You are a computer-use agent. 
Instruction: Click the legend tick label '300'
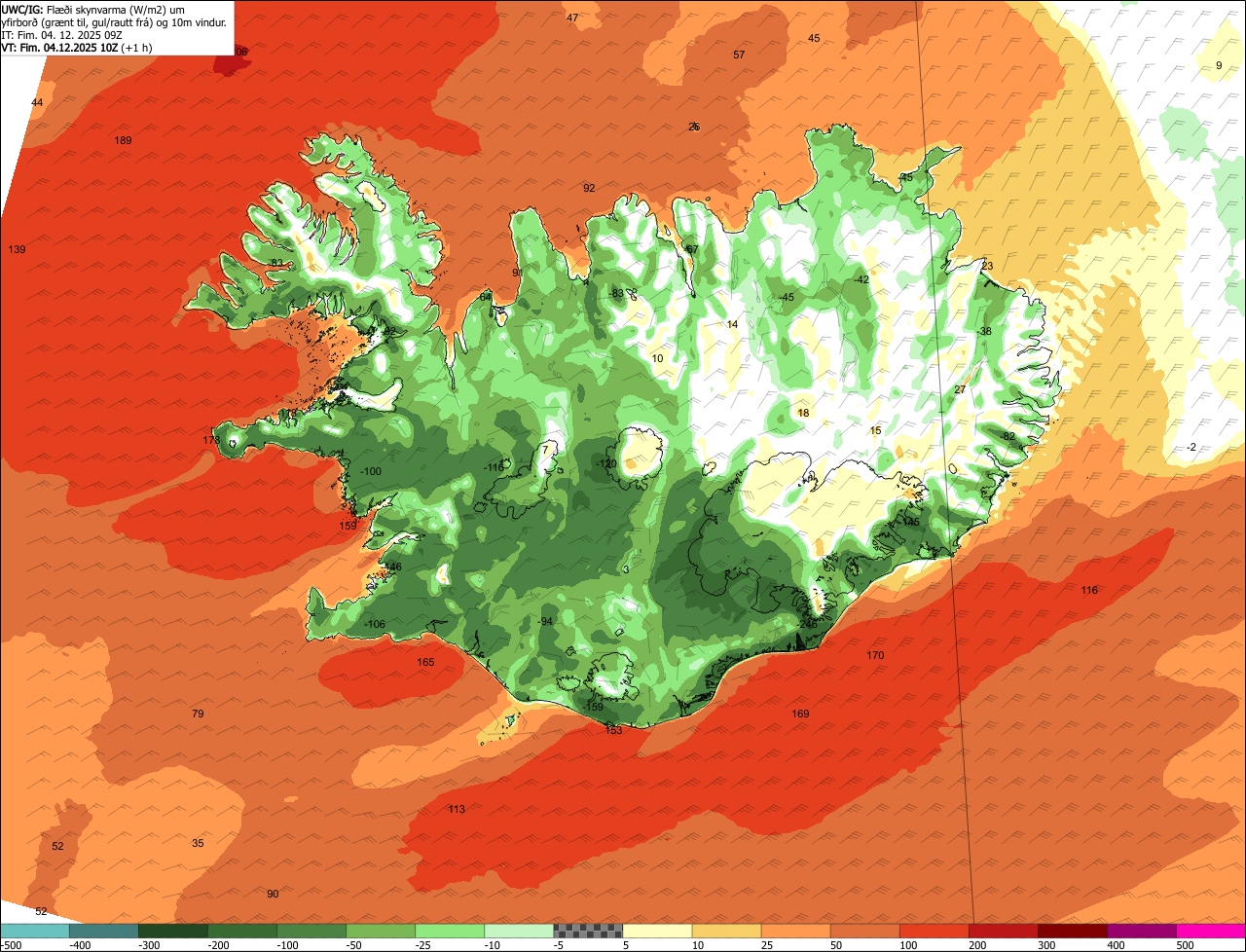click(x=1047, y=945)
